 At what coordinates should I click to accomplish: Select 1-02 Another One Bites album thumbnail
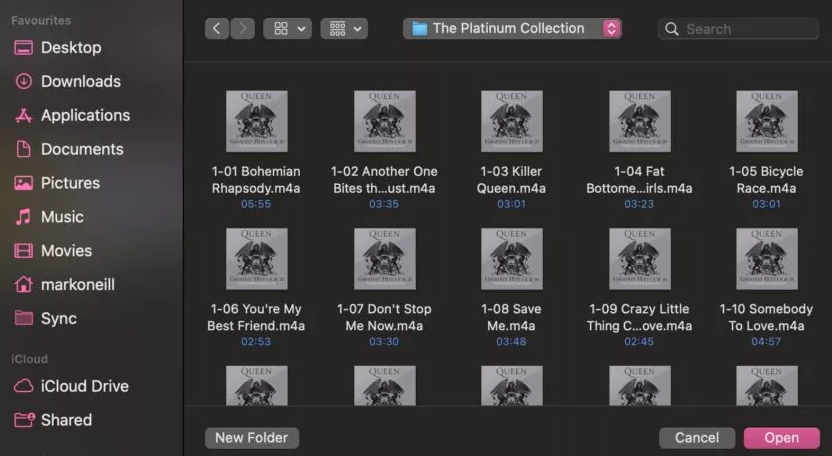pos(385,121)
